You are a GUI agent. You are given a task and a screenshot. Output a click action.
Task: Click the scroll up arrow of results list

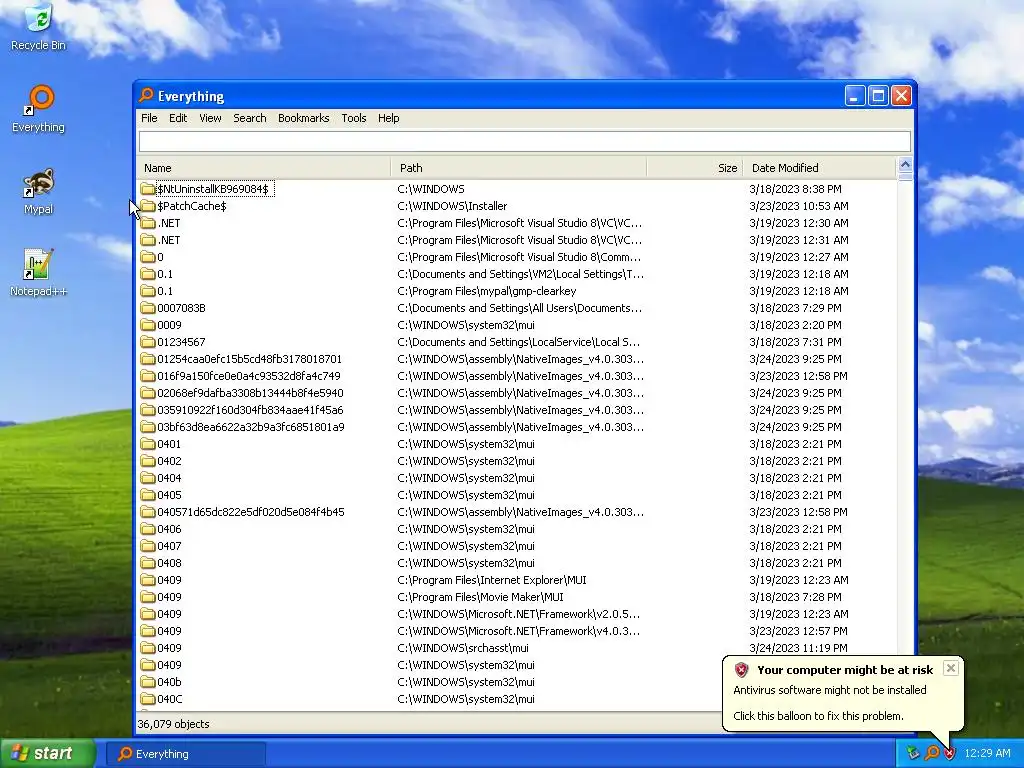click(904, 164)
